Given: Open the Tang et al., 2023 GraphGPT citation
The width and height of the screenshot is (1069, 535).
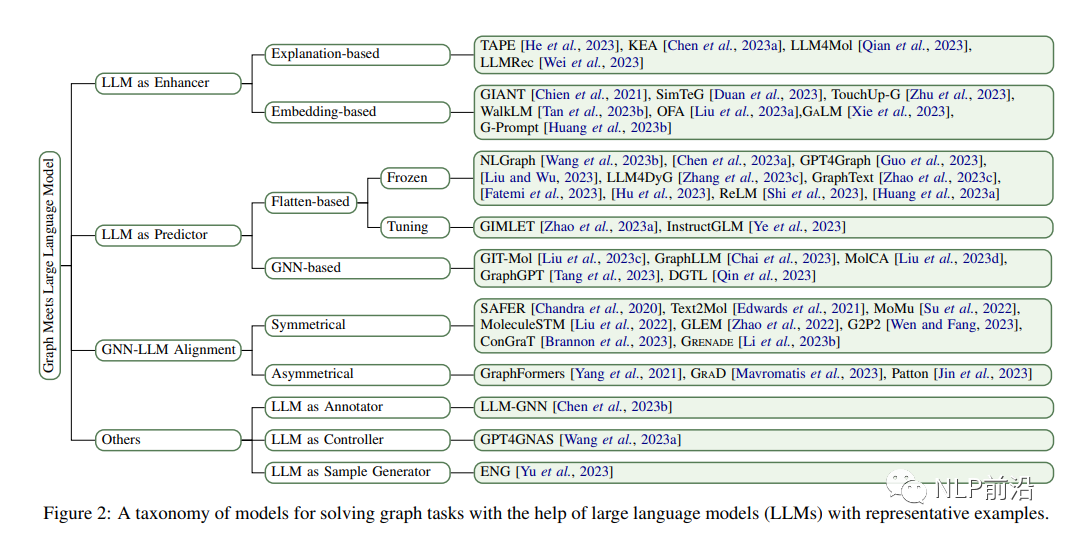Looking at the screenshot, I should point(605,276).
